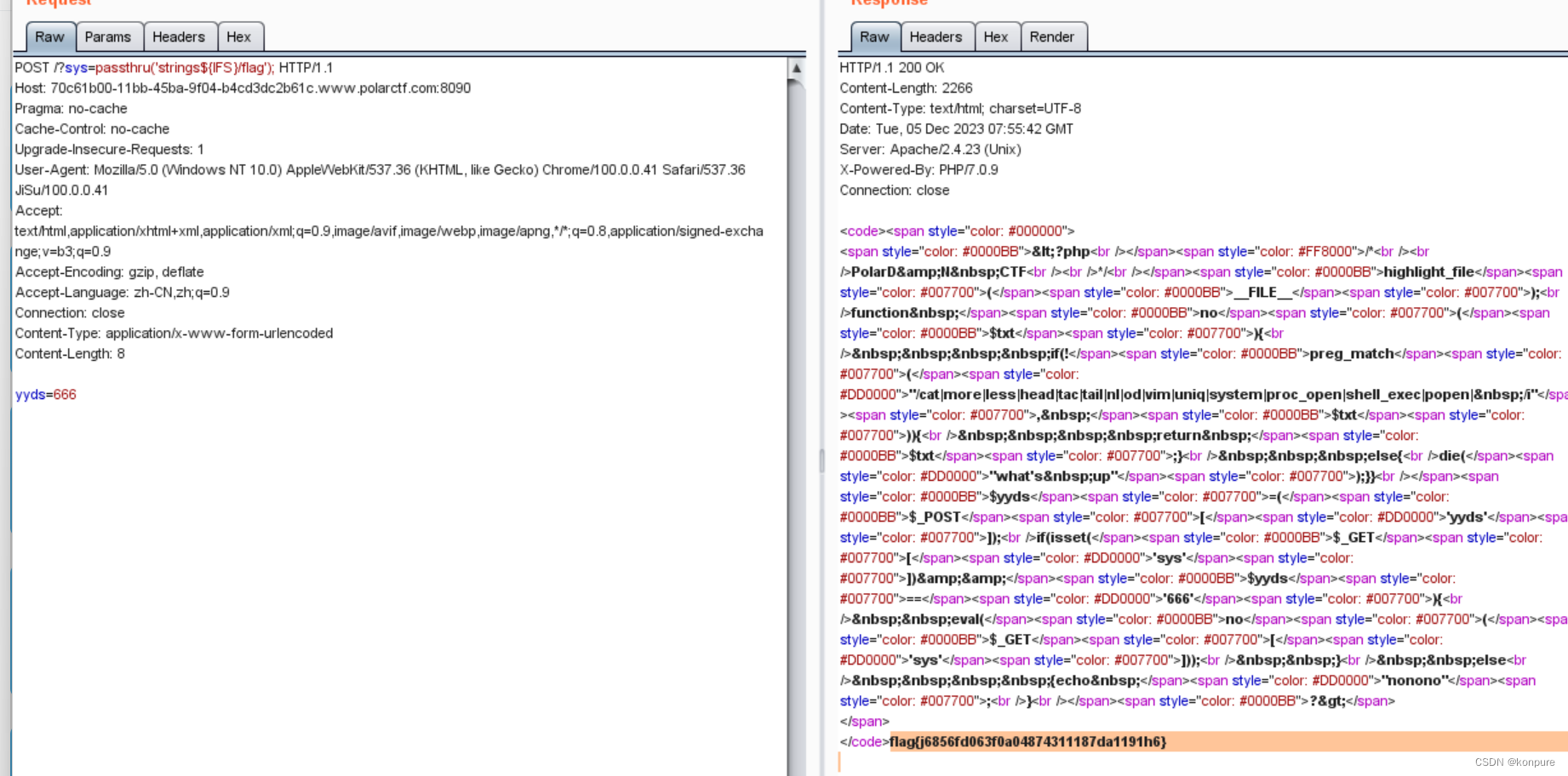Click the request Connection: close line

tap(70, 312)
